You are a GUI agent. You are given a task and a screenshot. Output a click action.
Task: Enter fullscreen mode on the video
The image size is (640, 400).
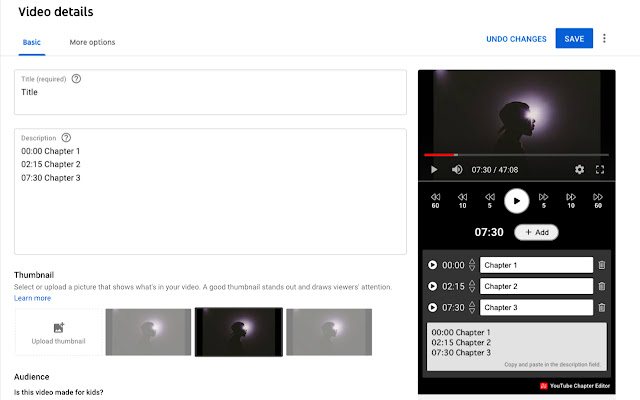coord(600,169)
